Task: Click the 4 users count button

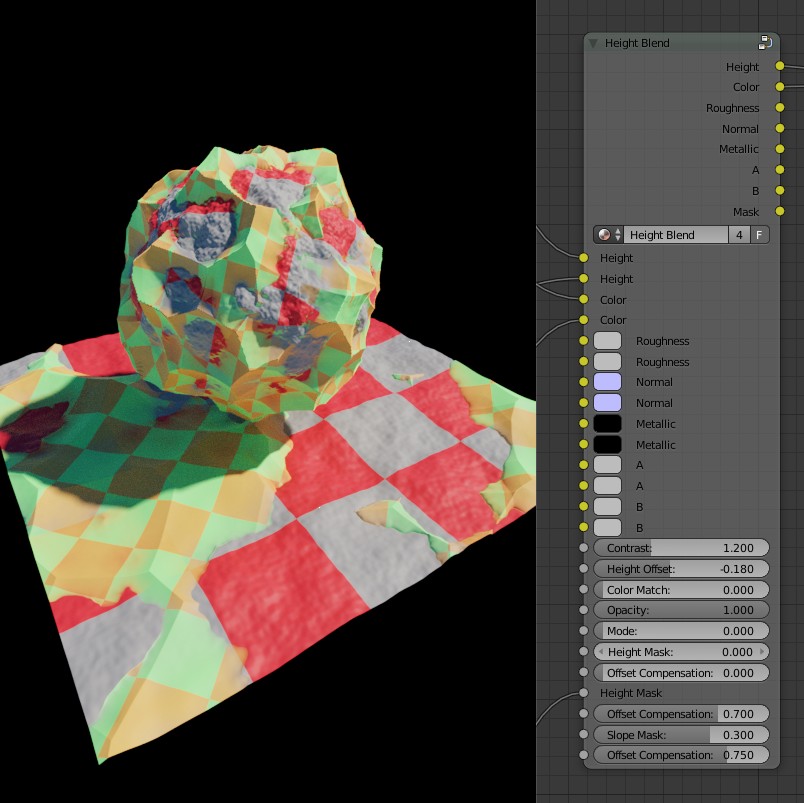Action: 739,234
